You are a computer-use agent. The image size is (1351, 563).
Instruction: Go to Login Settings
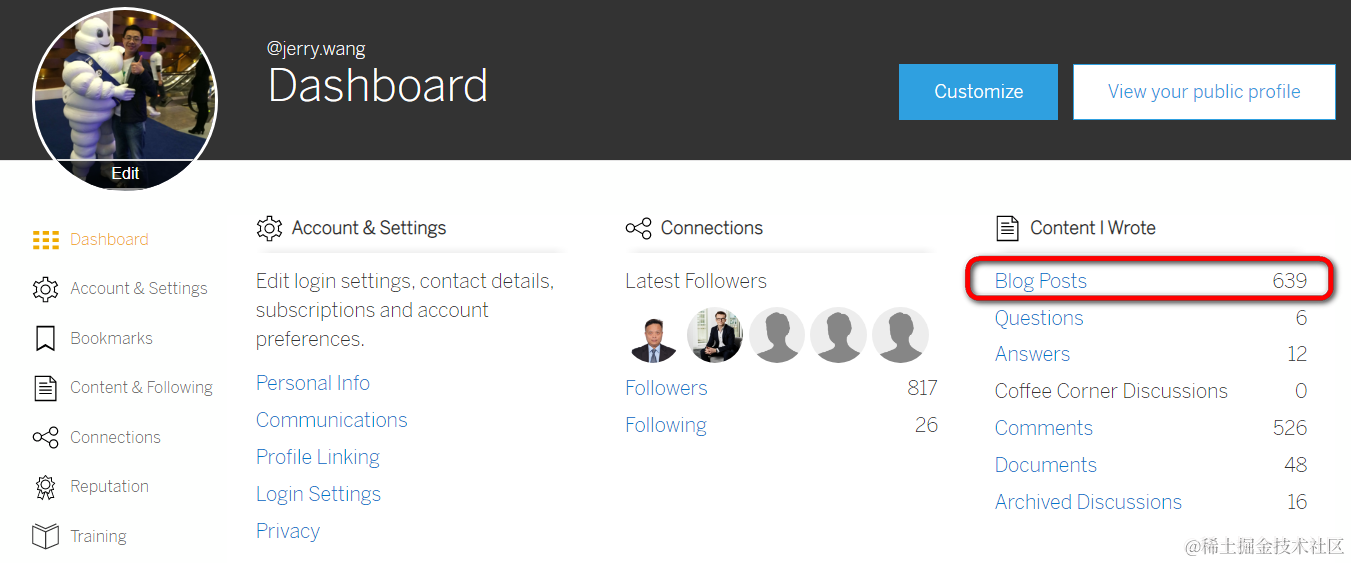point(318,494)
